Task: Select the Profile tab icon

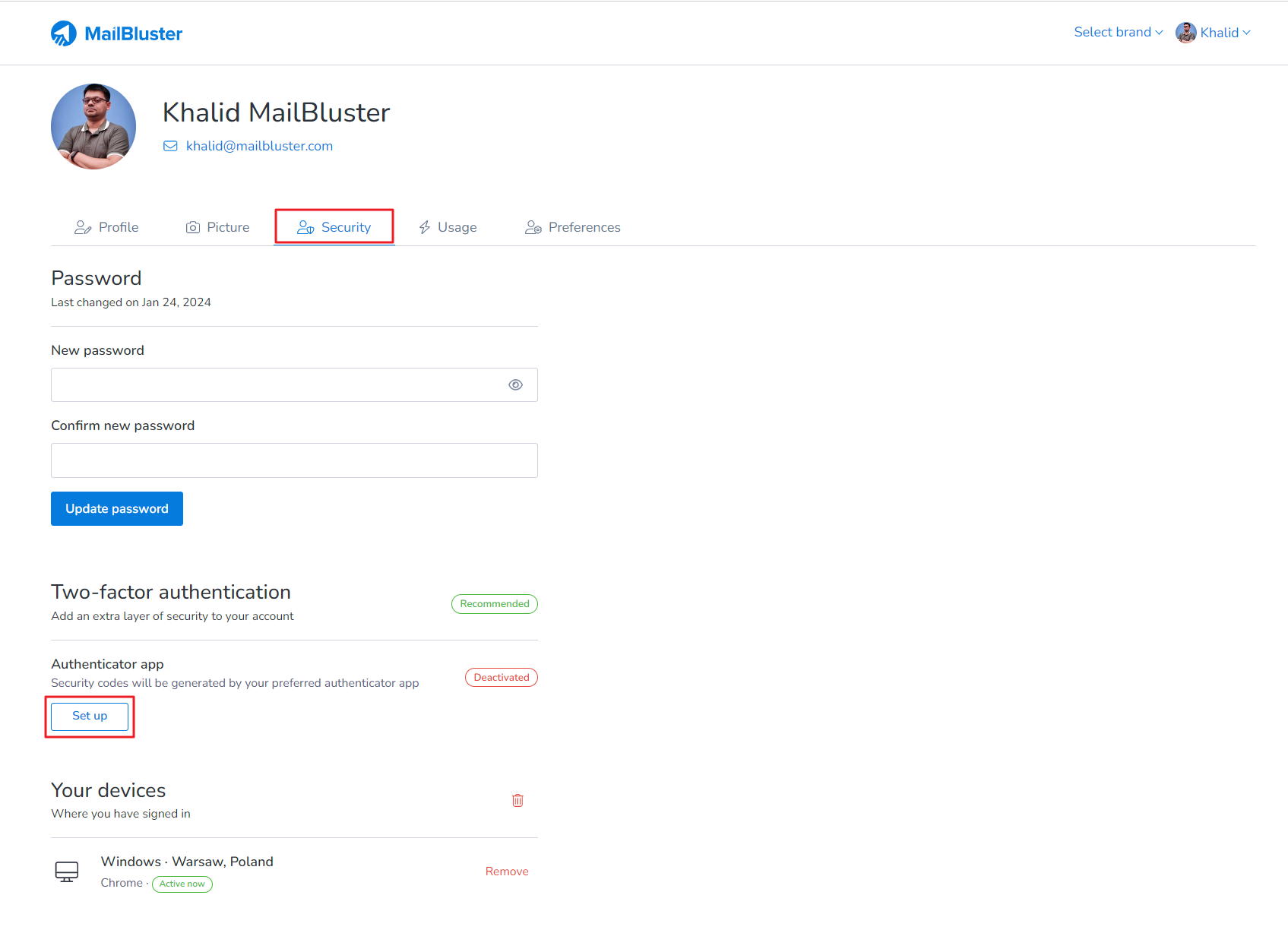Action: click(x=82, y=226)
